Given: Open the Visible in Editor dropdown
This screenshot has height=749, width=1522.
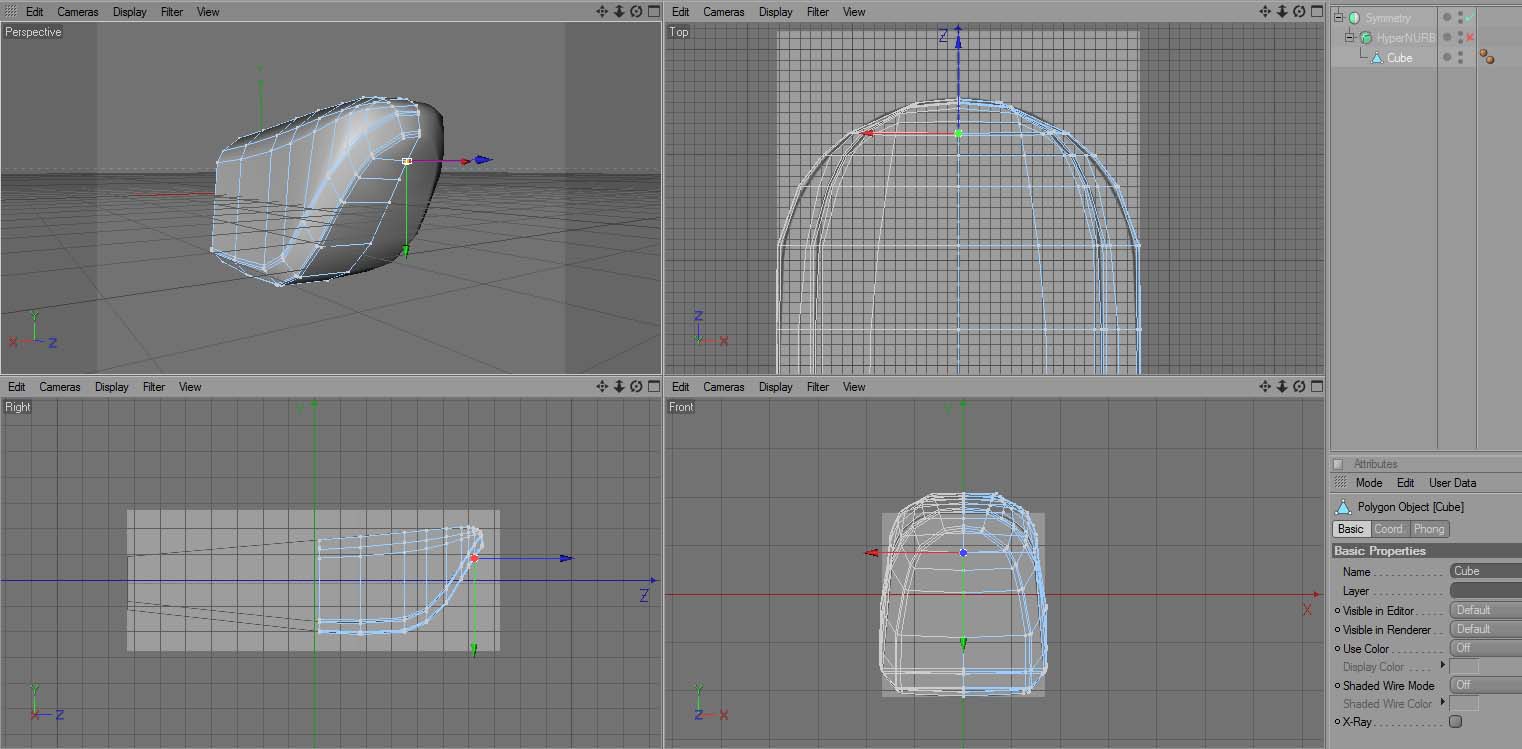Looking at the screenshot, I should click(x=1486, y=610).
